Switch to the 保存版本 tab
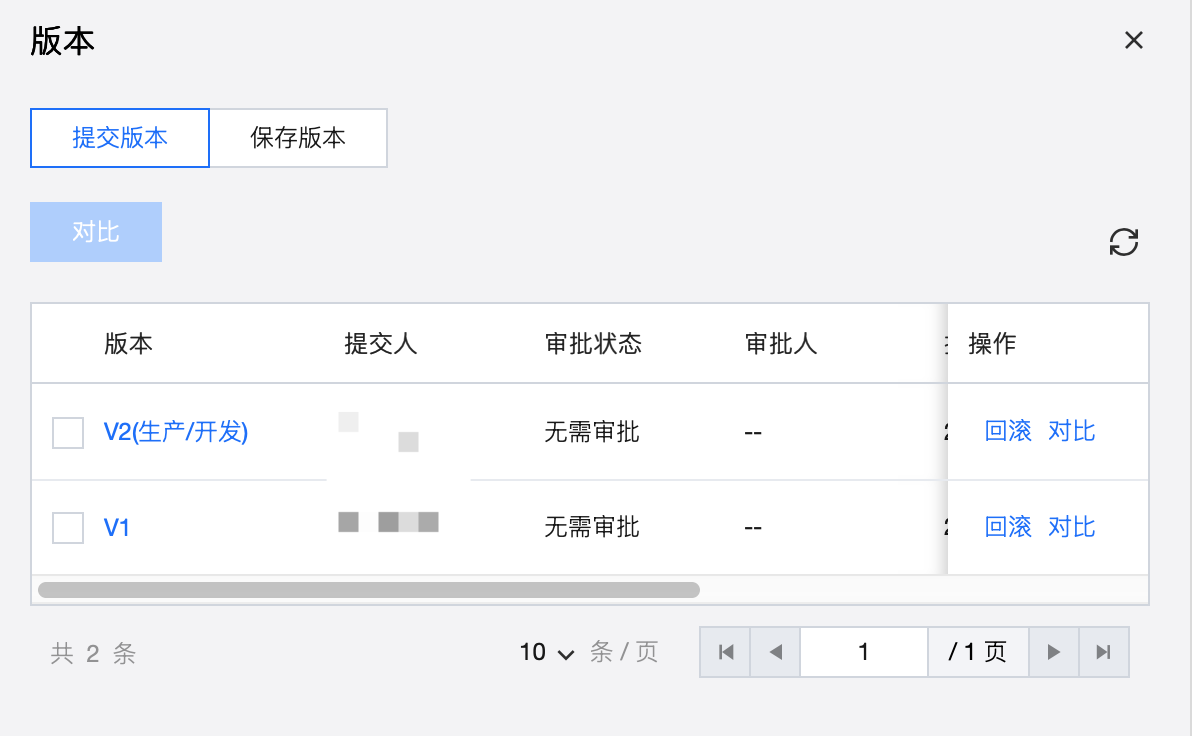This screenshot has height=736, width=1192. tap(298, 138)
